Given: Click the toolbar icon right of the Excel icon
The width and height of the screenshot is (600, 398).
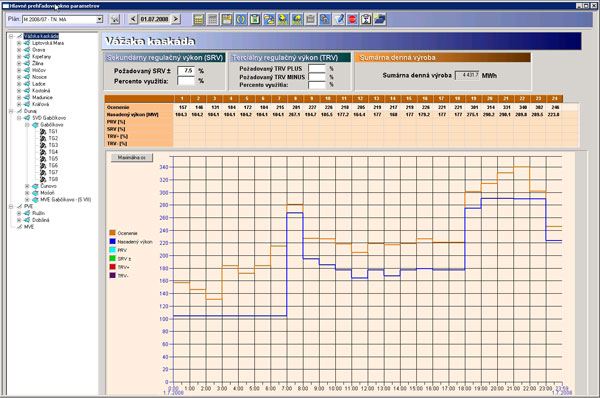Looking at the screenshot, I should tap(269, 19).
